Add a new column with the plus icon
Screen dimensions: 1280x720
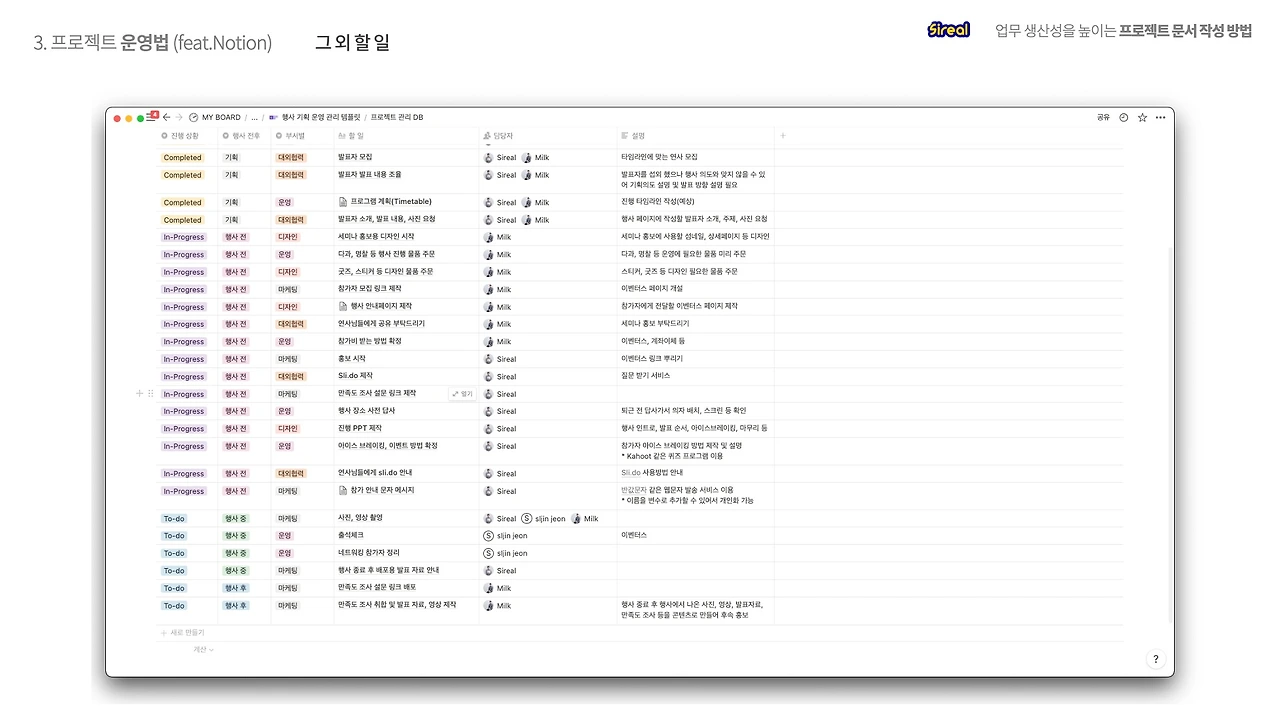tap(783, 135)
